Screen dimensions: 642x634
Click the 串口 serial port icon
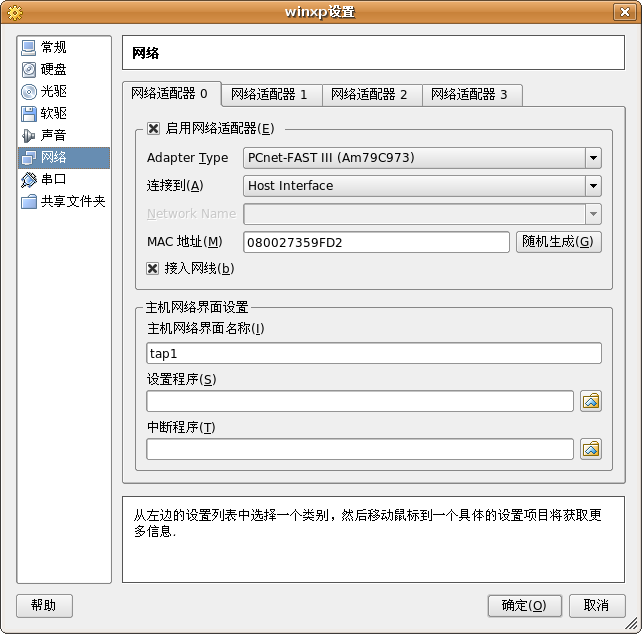28,179
